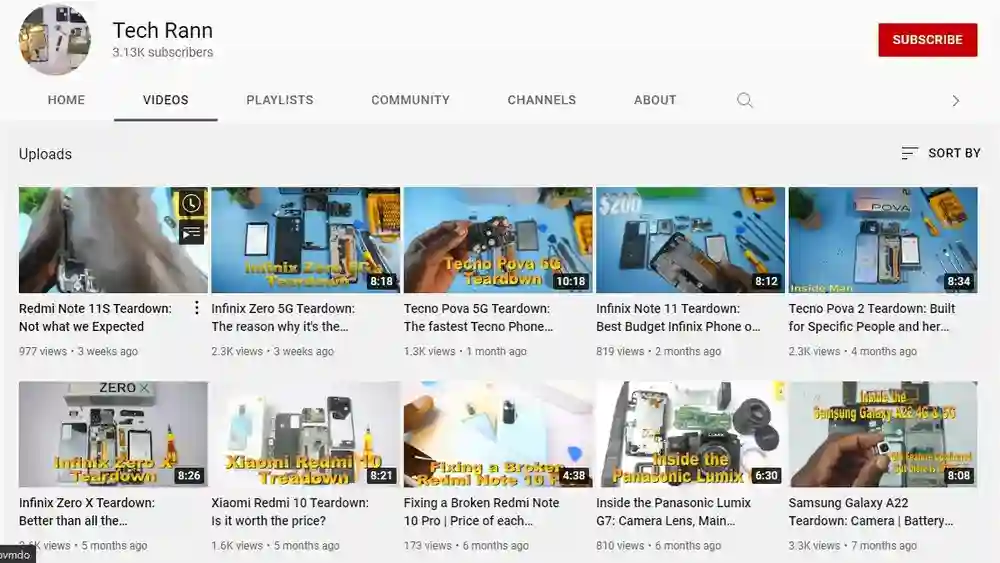Play the Tecno Pova 5G Teardown thumbnail
The width and height of the screenshot is (1000, 563).
pyautogui.click(x=498, y=240)
